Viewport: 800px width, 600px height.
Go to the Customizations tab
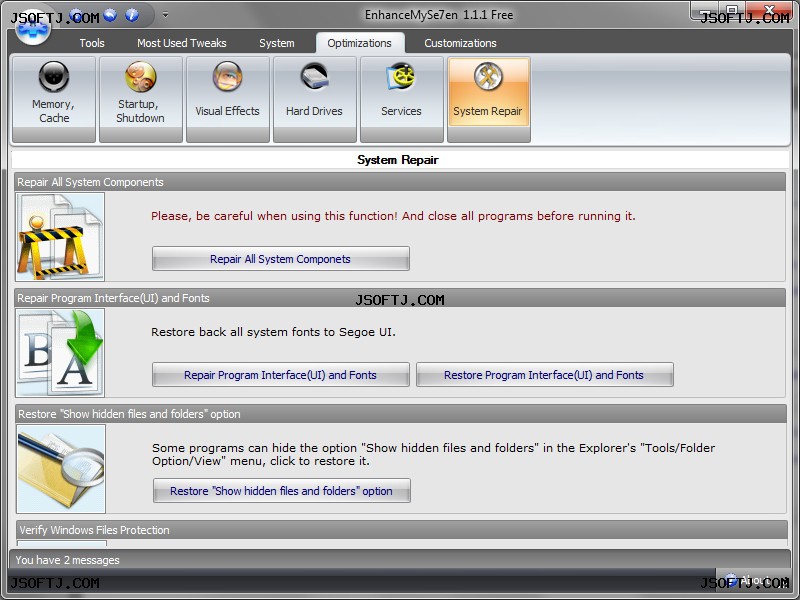pos(460,43)
